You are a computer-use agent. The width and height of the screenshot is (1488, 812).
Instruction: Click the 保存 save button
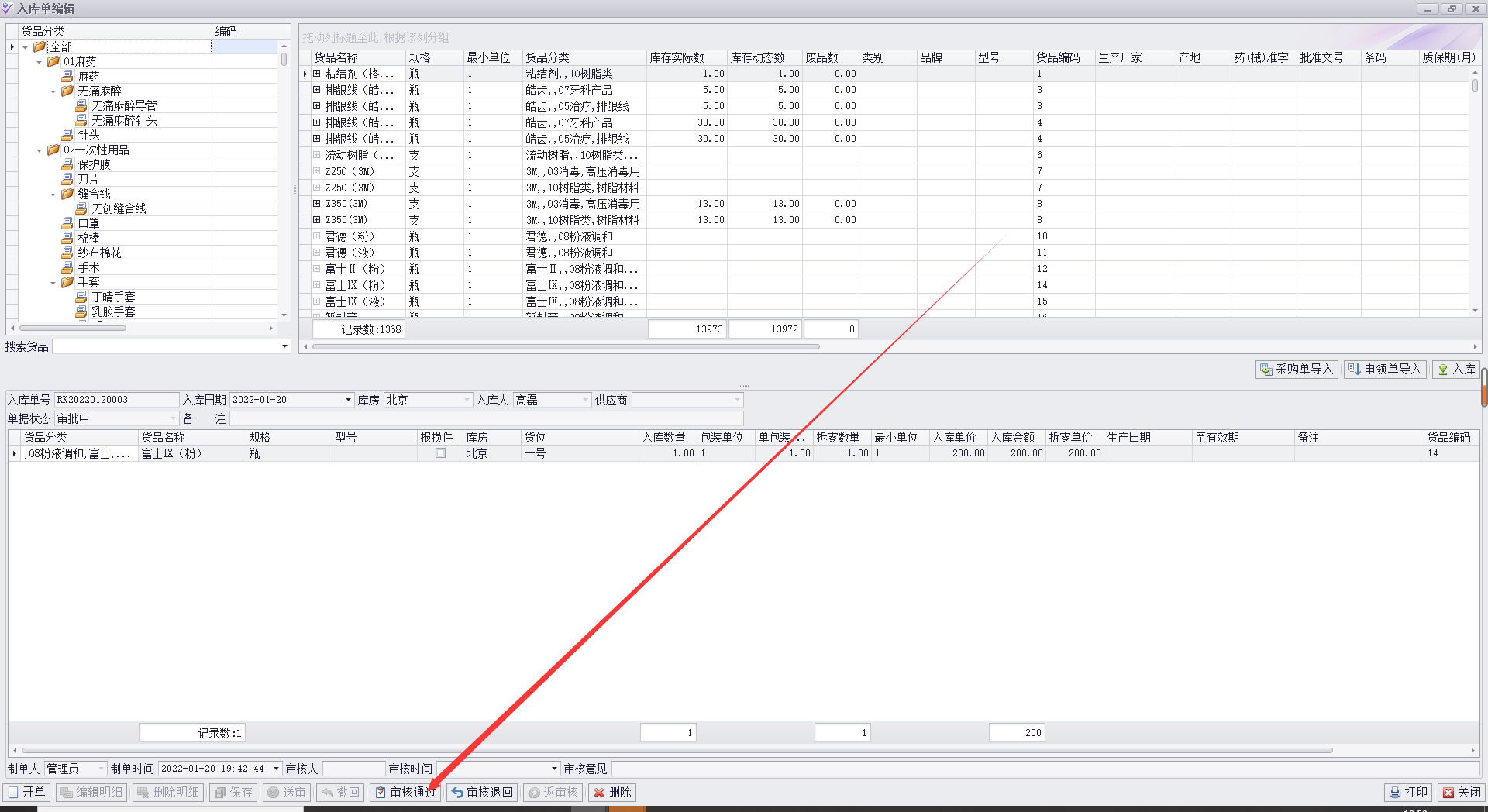(233, 792)
